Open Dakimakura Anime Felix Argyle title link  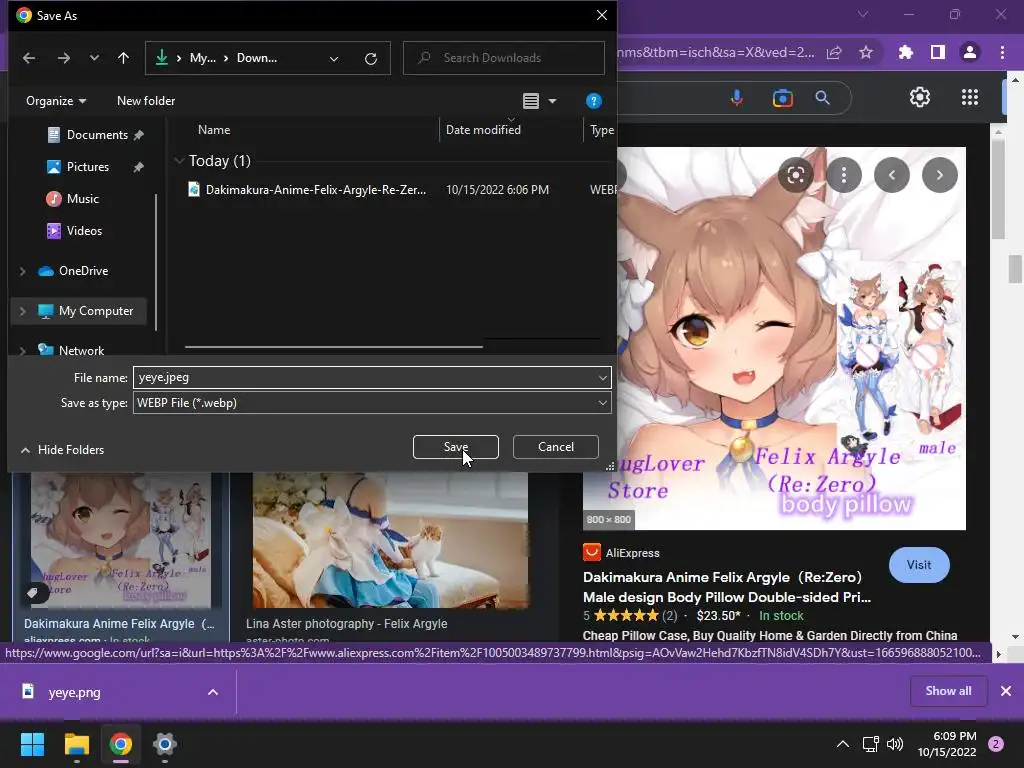tap(727, 587)
